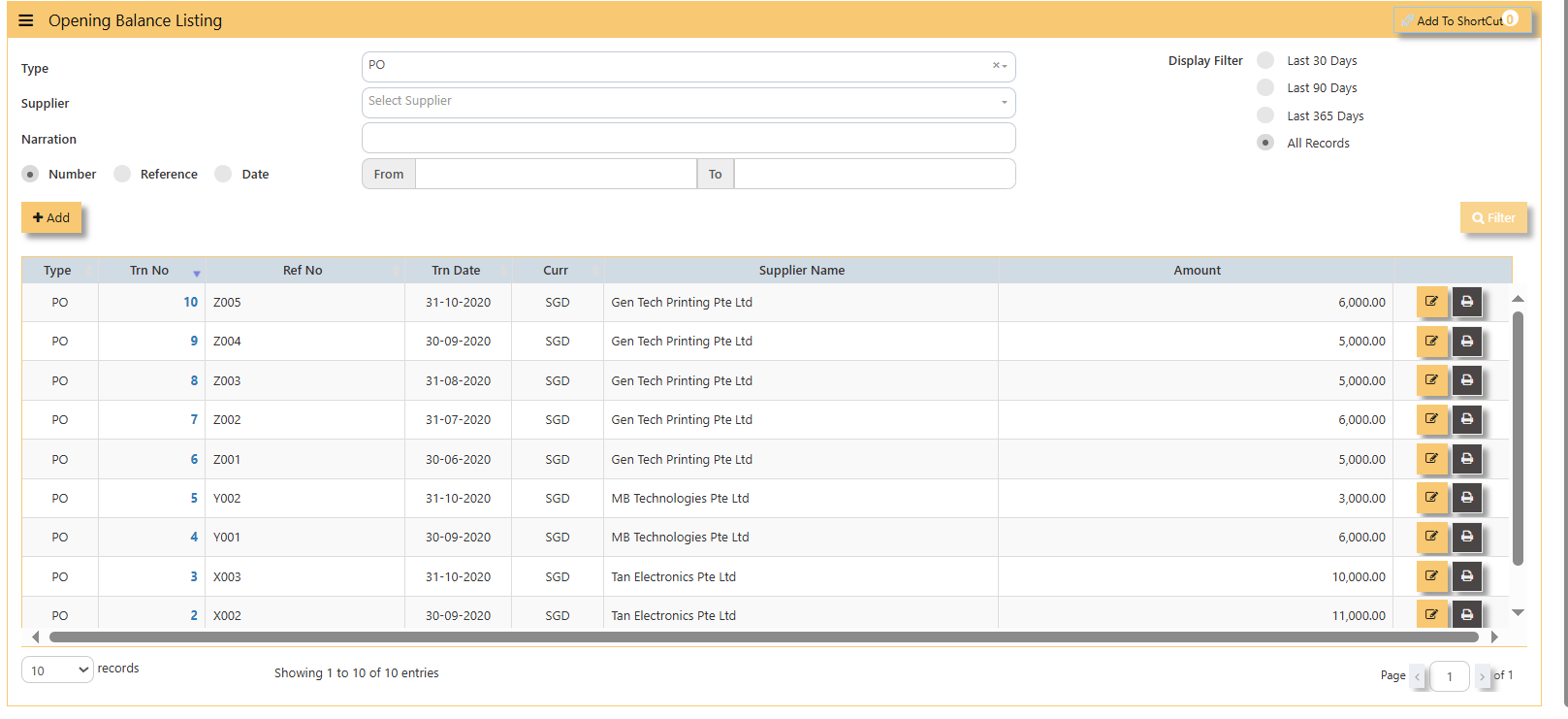Choose the Number range option
1568x719 pixels.
pyautogui.click(x=30, y=174)
